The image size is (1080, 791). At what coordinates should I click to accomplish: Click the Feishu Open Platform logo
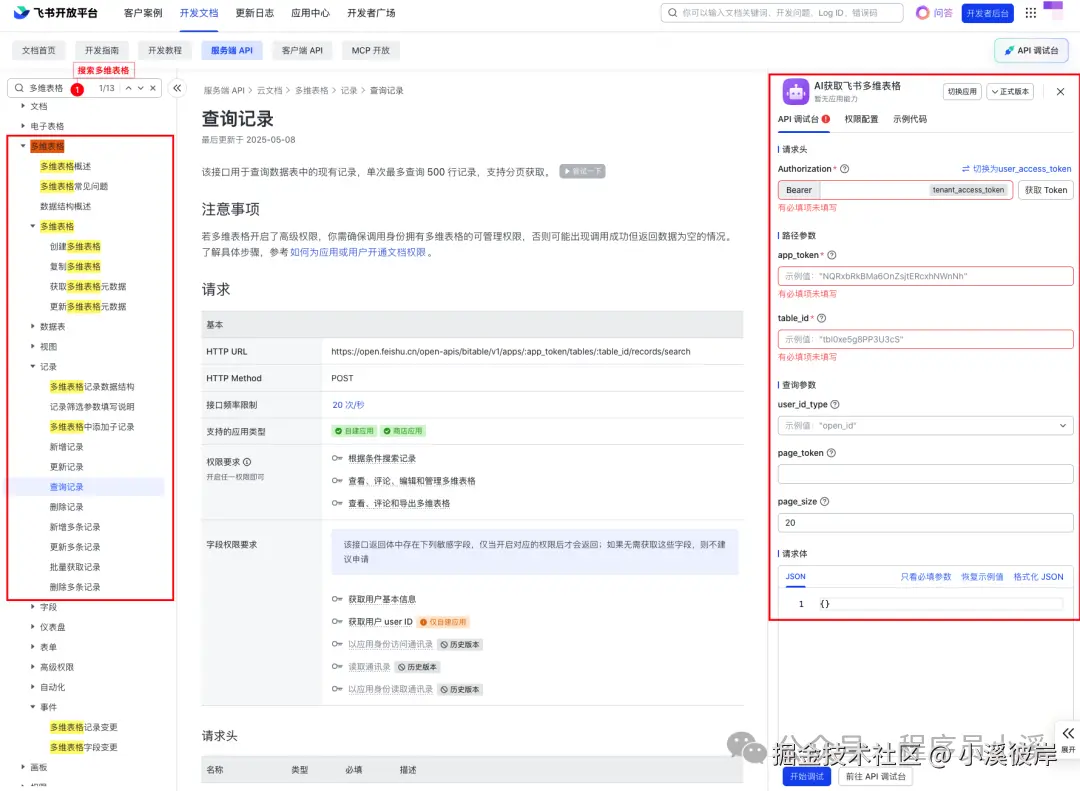56,12
